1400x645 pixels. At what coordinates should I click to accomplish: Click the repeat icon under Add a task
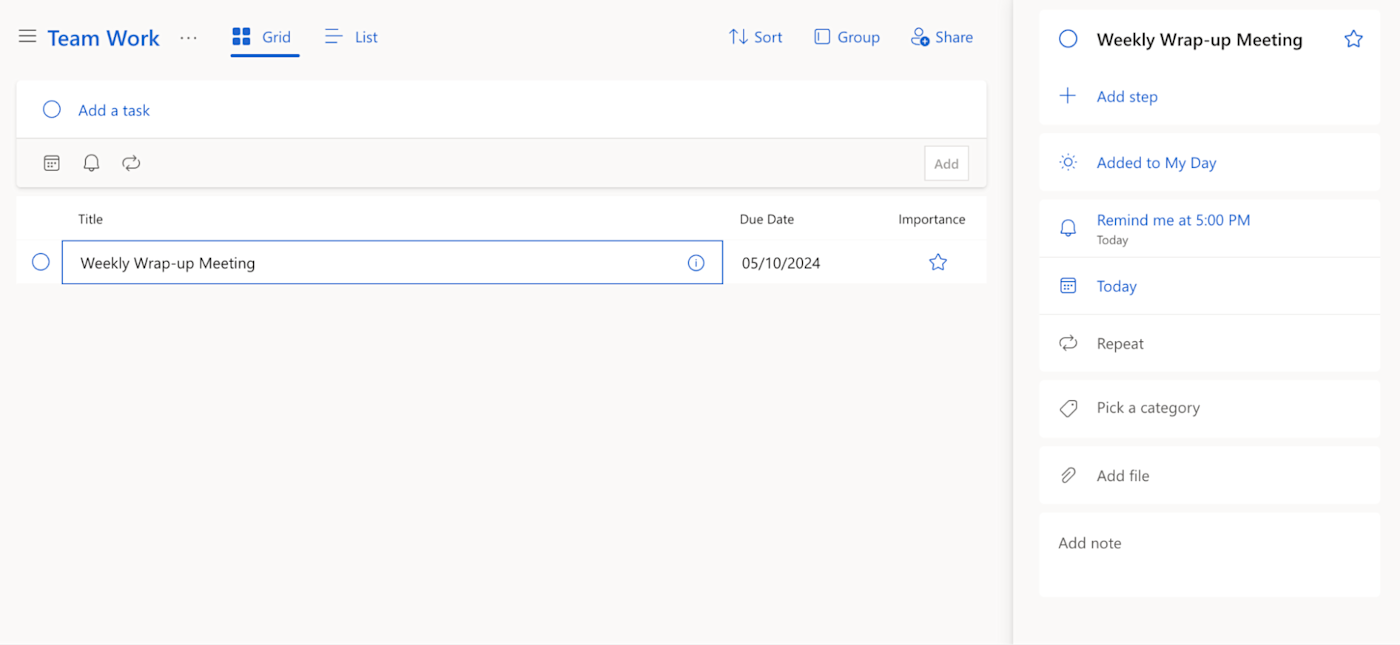pyautogui.click(x=131, y=163)
